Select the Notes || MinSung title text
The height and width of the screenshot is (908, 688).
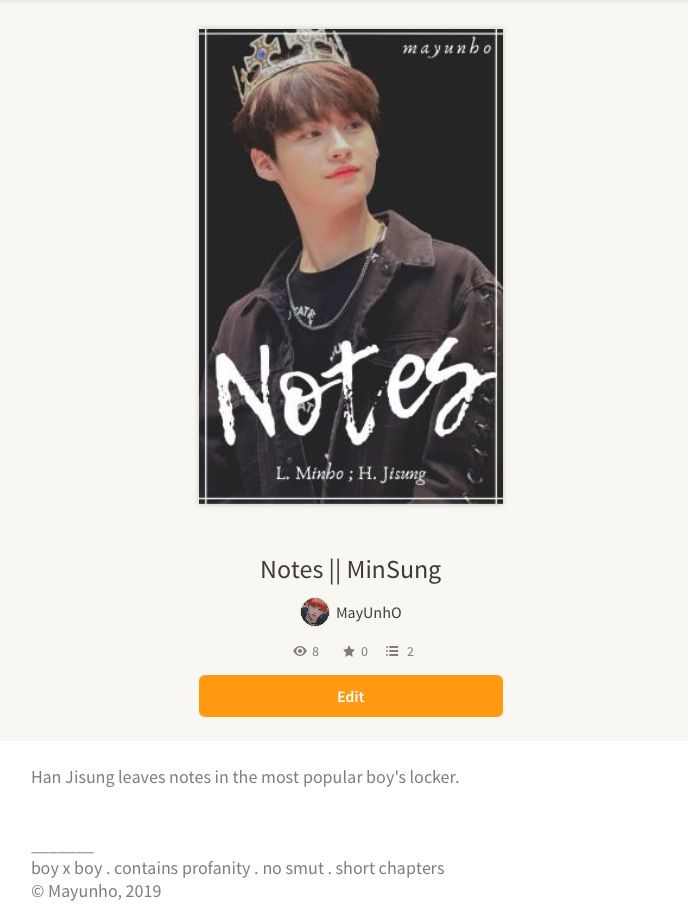350,570
